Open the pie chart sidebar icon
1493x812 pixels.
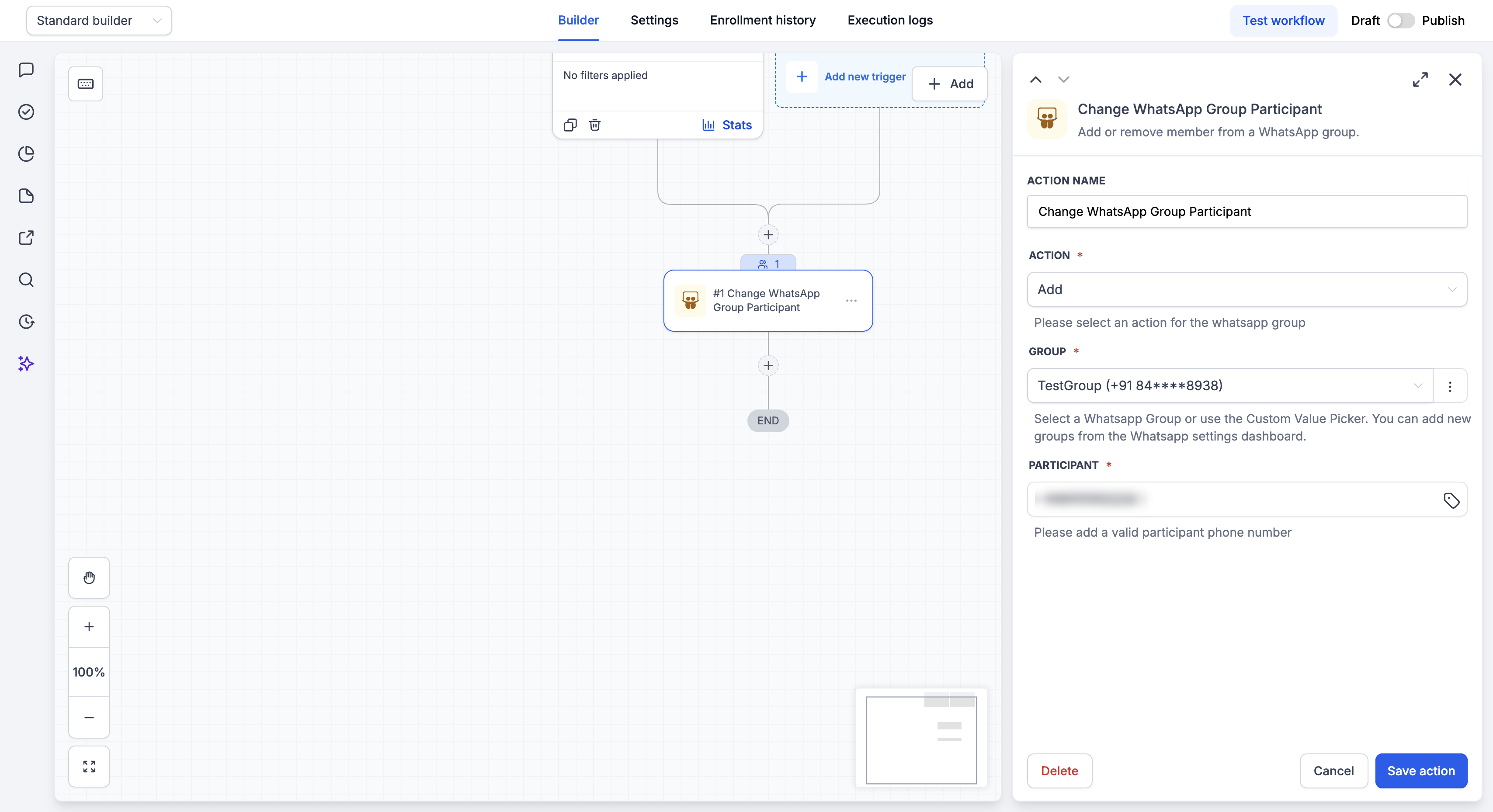tap(26, 153)
